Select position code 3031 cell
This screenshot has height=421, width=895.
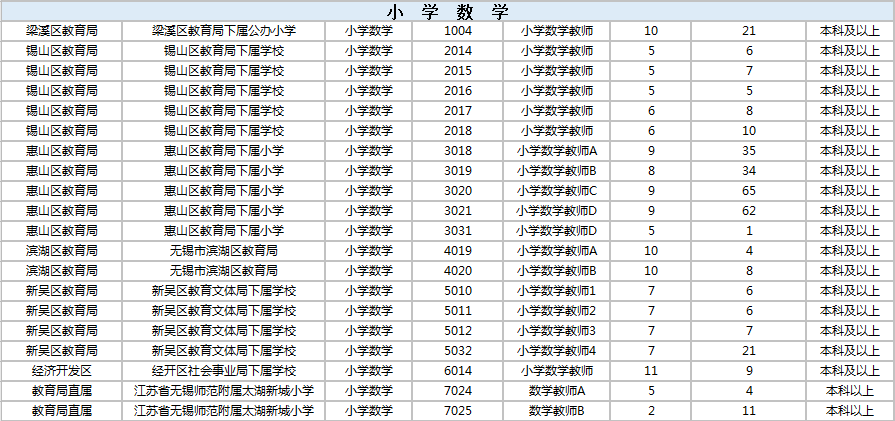pyautogui.click(x=457, y=231)
